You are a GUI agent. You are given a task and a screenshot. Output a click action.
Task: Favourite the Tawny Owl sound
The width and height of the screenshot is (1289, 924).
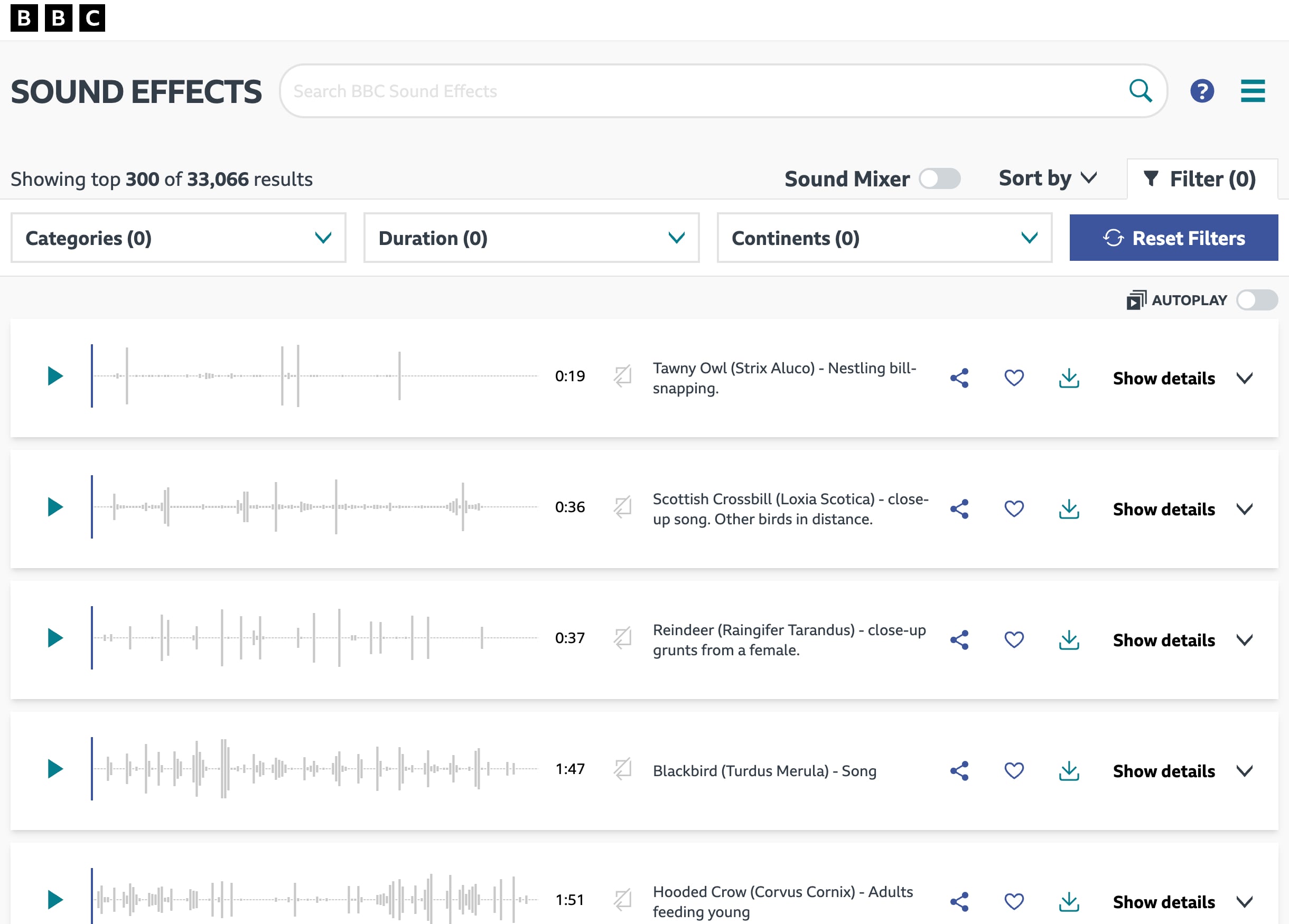pyautogui.click(x=1014, y=378)
